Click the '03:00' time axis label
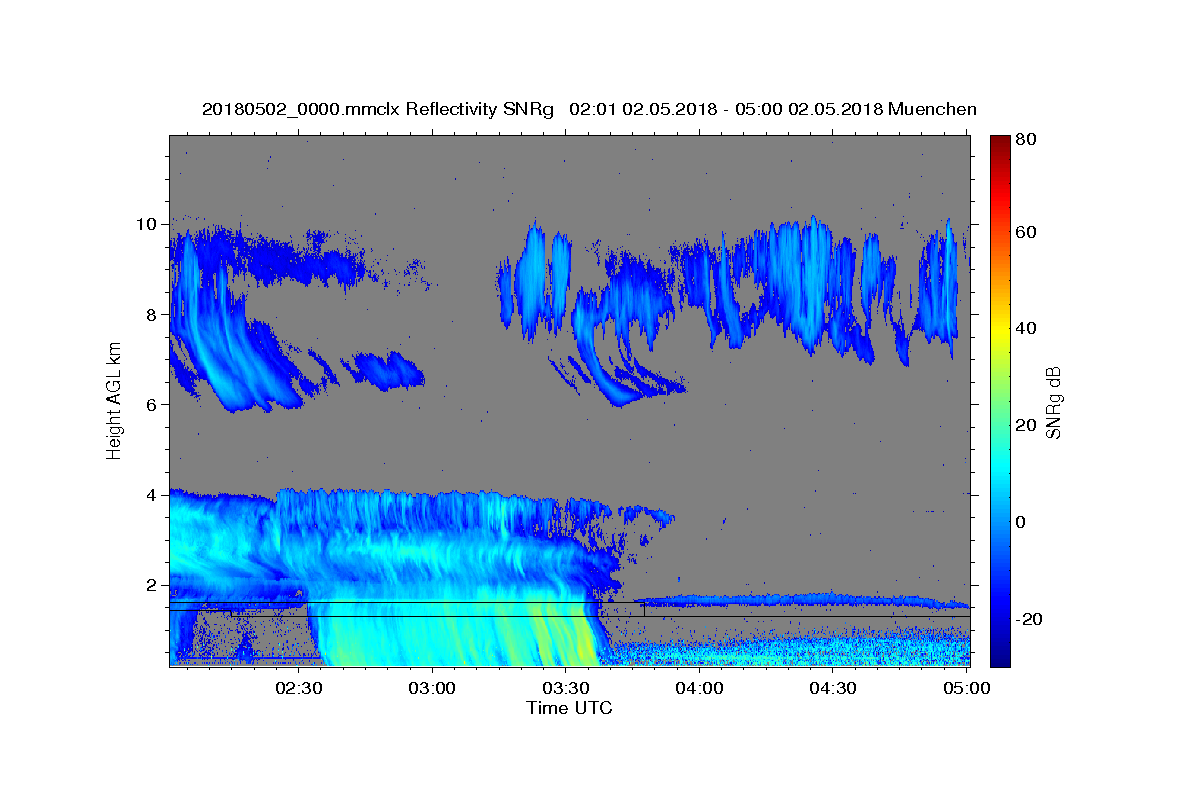The height and width of the screenshot is (800, 1200). point(433,688)
